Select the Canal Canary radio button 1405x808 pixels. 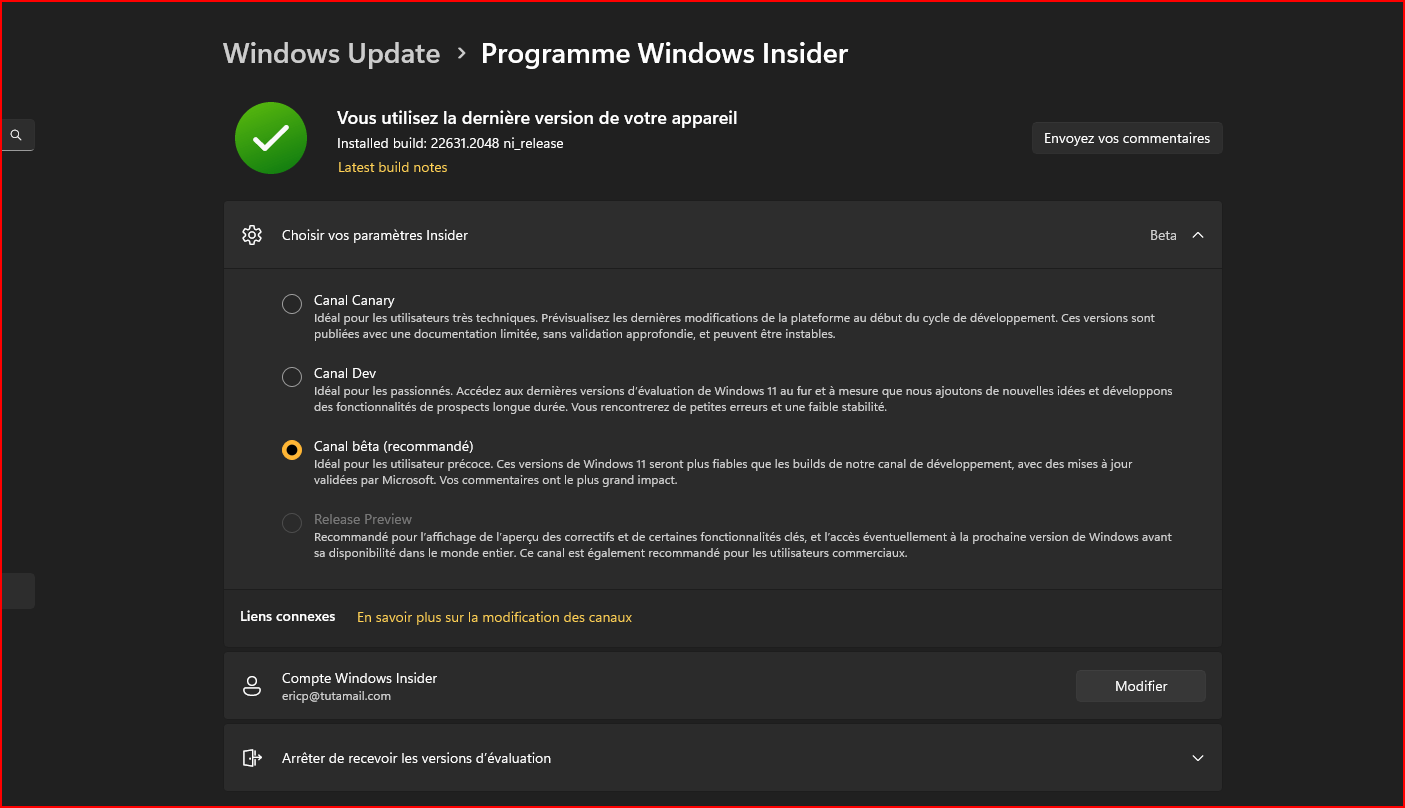click(x=292, y=304)
